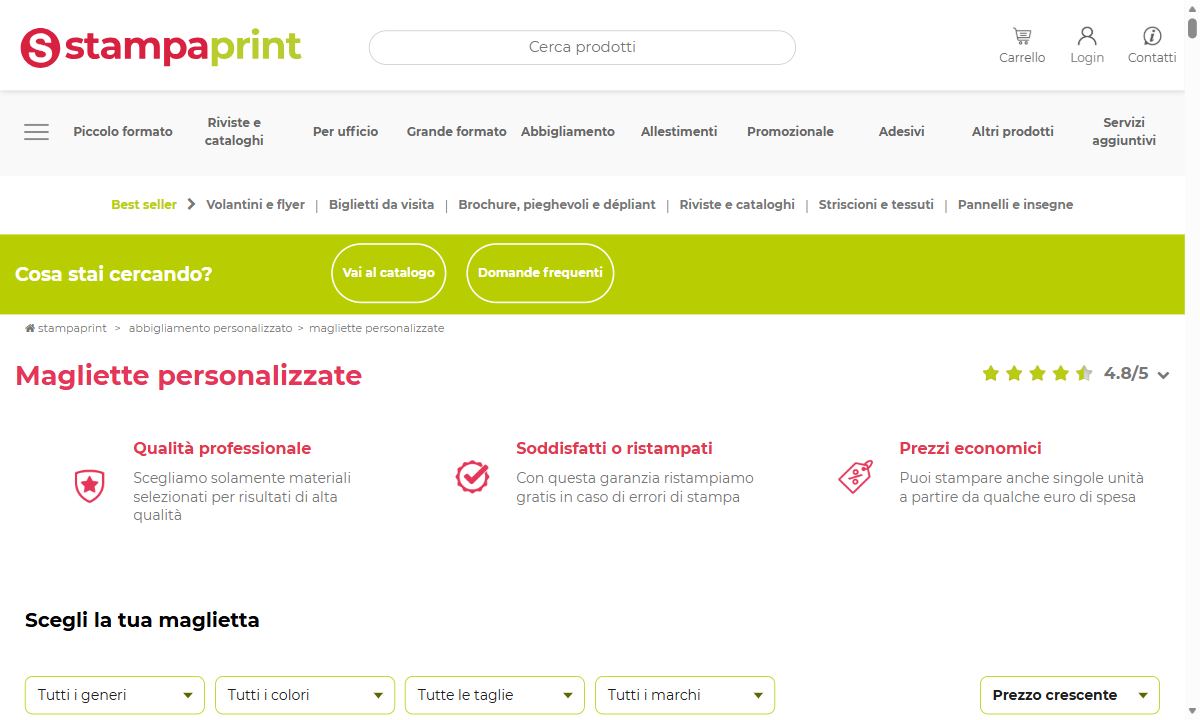Click the home breadcrumb stampaprint
Image resolution: width=1200 pixels, height=720 pixels.
(x=66, y=328)
